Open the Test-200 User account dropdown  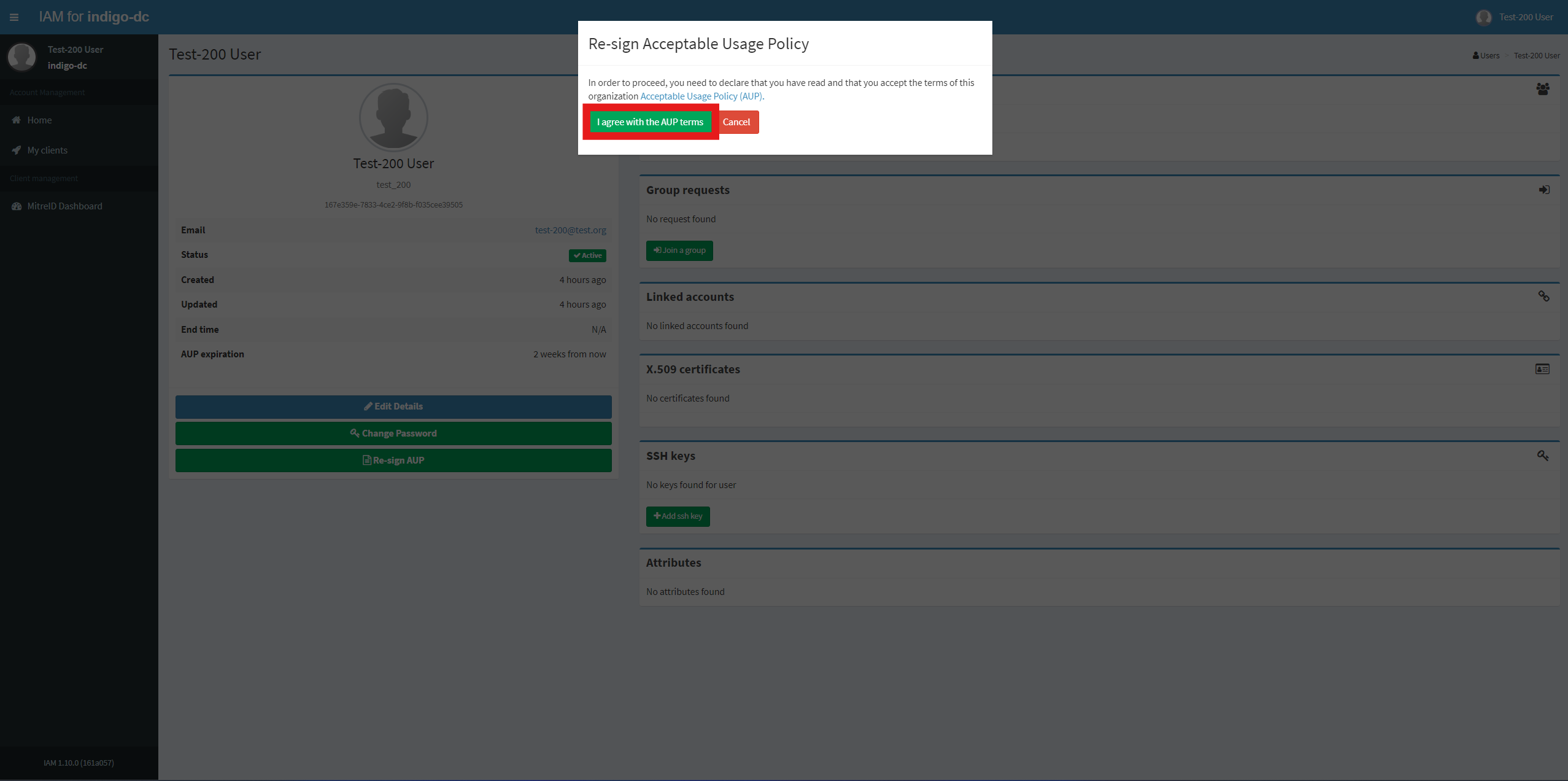click(1526, 17)
